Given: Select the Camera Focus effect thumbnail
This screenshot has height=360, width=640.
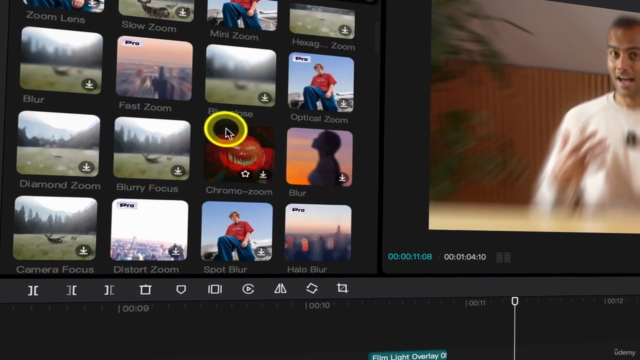Looking at the screenshot, I should 55,228.
